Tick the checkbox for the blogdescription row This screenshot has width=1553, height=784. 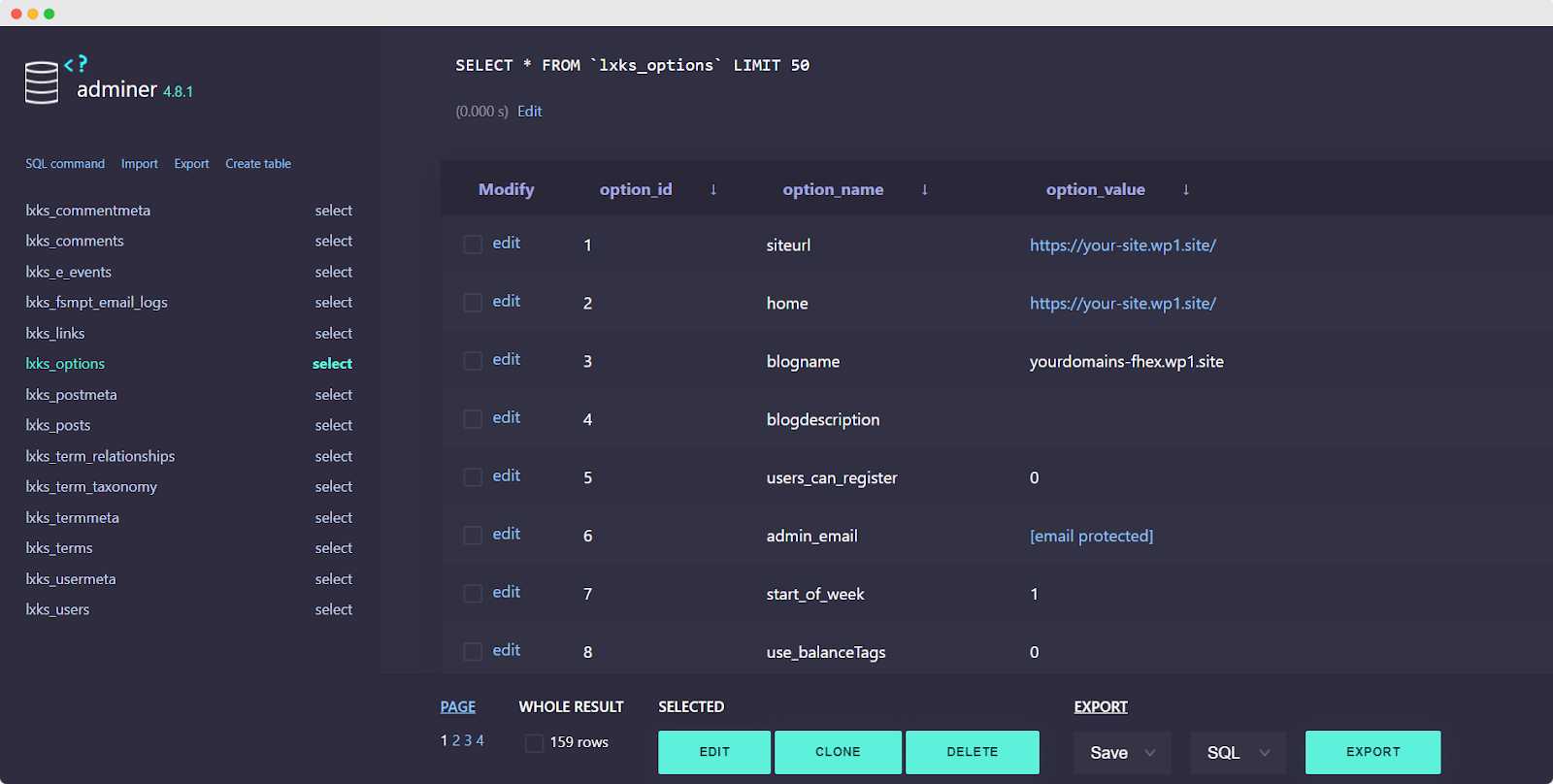click(473, 419)
